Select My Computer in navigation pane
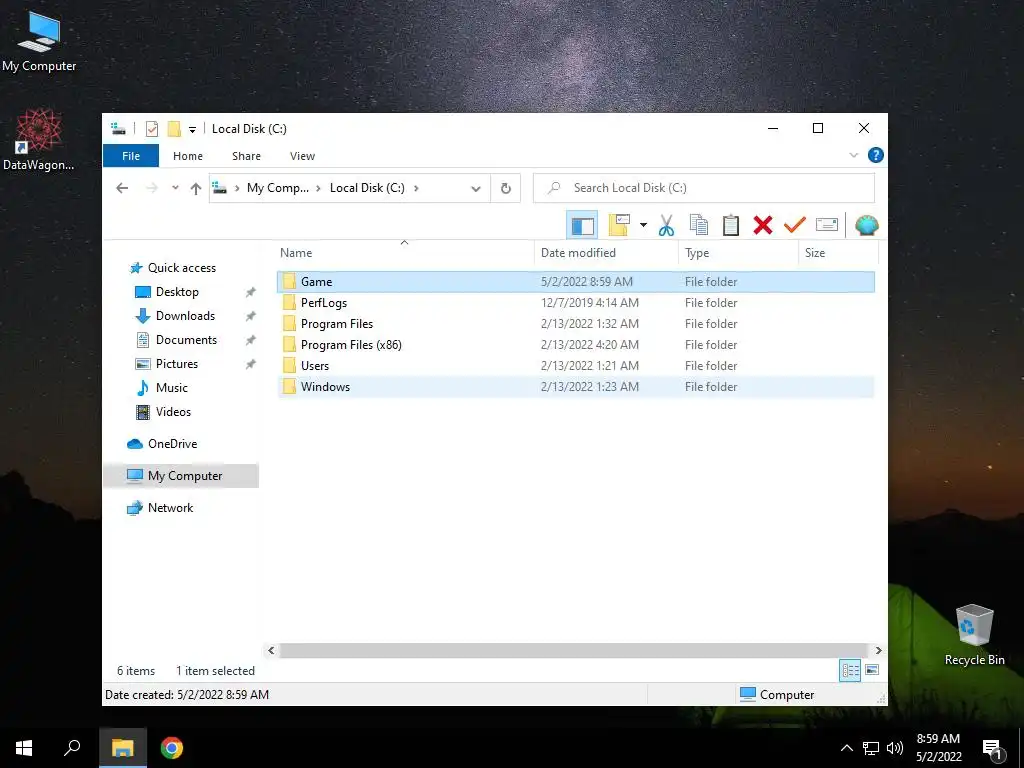This screenshot has width=1024, height=768. point(181,476)
